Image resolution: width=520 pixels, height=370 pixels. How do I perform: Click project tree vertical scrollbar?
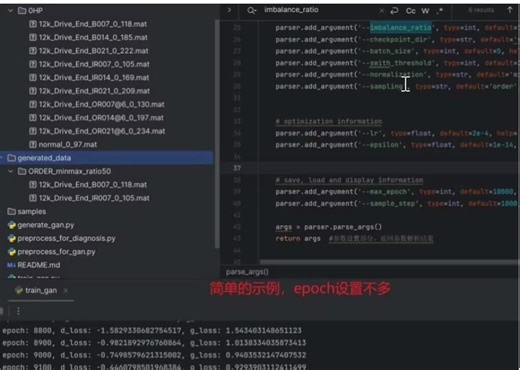(x=217, y=133)
